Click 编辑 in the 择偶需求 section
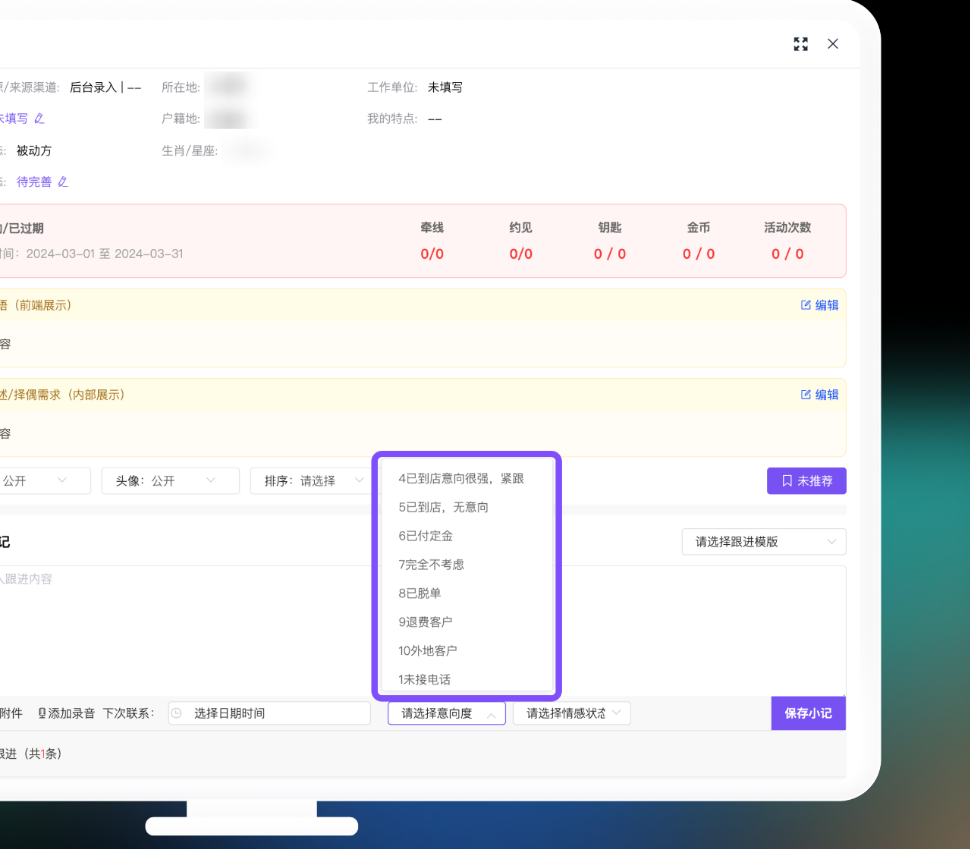 (x=819, y=395)
